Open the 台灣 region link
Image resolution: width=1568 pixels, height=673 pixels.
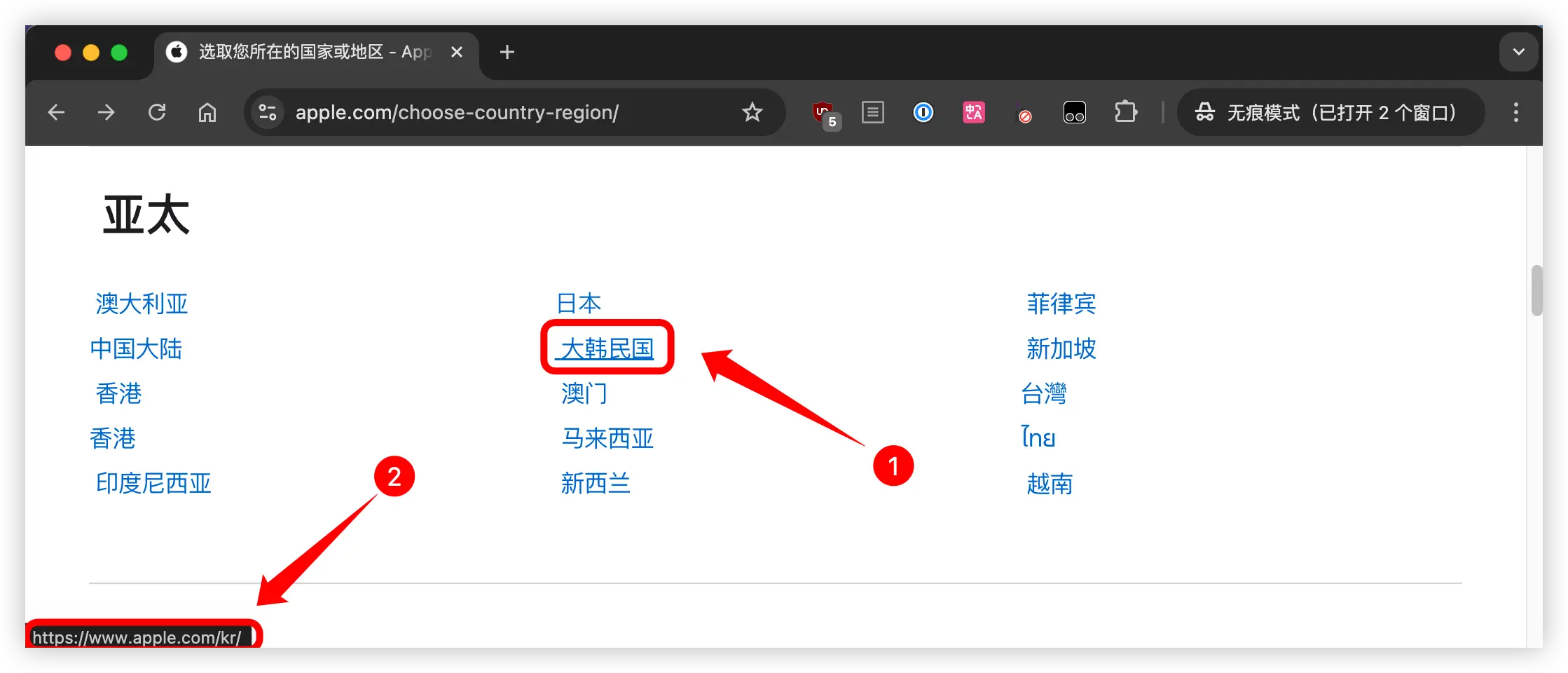pyautogui.click(x=1044, y=393)
